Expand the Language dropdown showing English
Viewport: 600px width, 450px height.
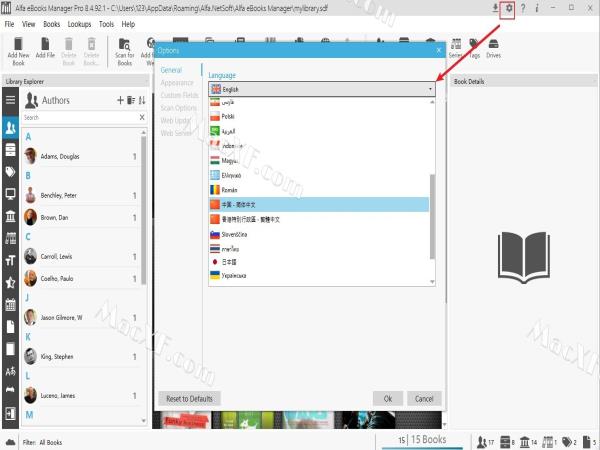click(x=322, y=89)
